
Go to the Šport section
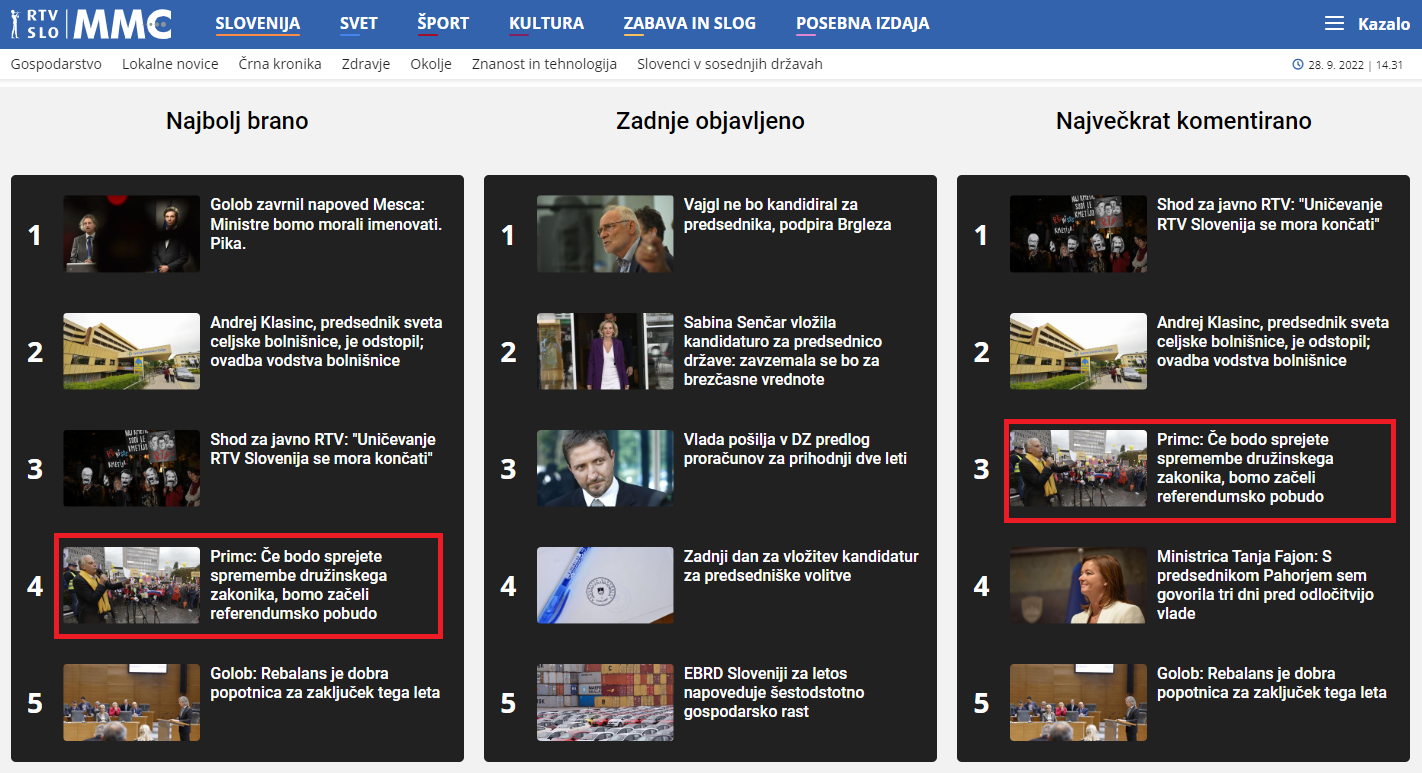(x=443, y=23)
